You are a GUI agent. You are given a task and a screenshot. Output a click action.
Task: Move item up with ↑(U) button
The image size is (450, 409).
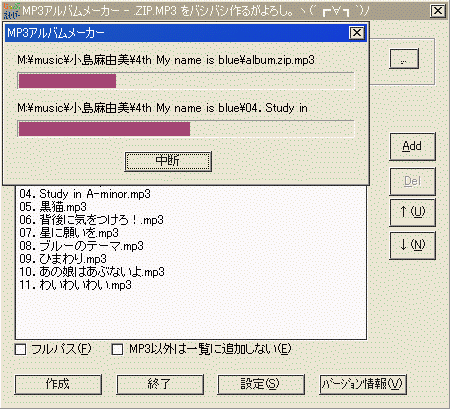click(412, 212)
